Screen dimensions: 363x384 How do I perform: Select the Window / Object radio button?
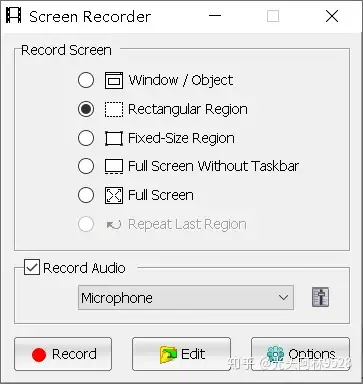(x=86, y=80)
